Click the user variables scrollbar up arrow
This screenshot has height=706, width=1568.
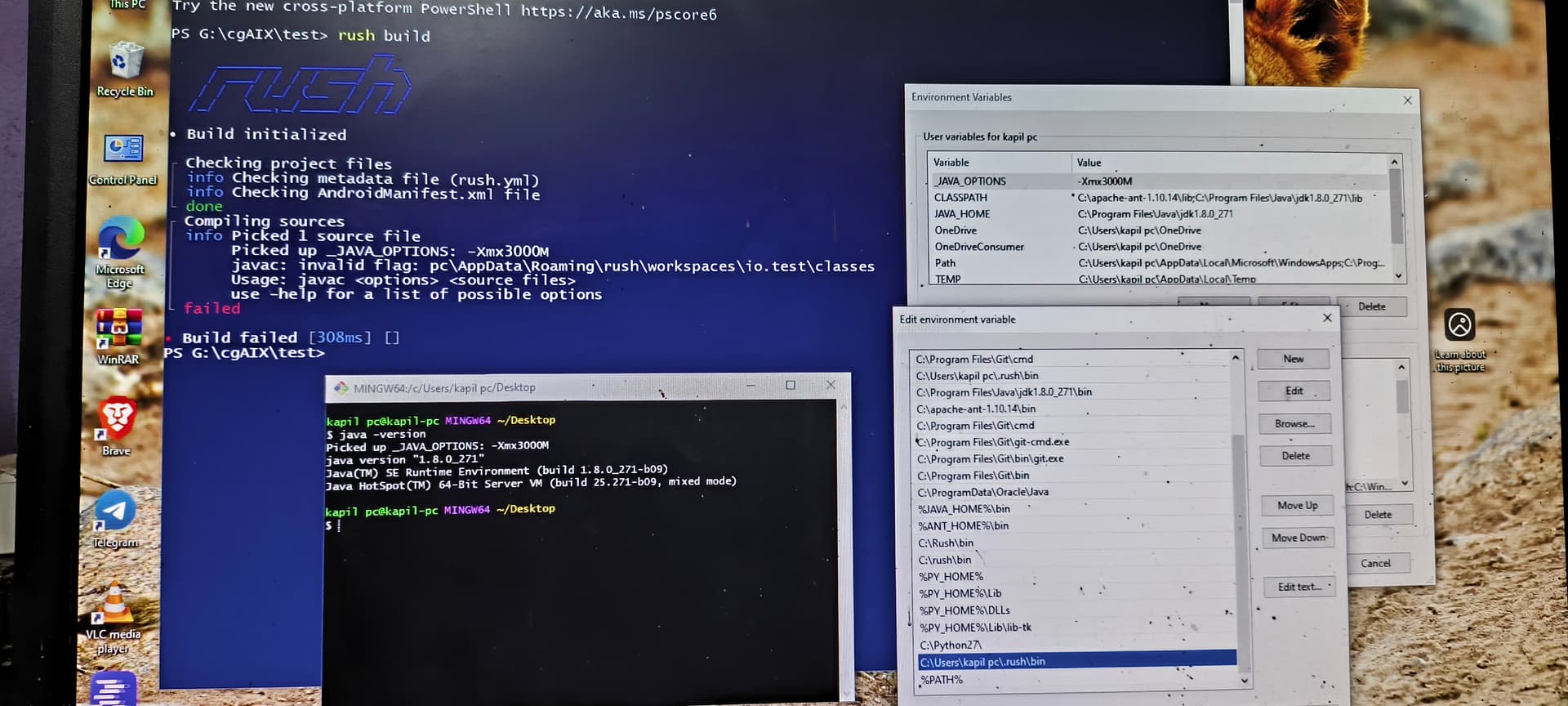coord(1395,163)
